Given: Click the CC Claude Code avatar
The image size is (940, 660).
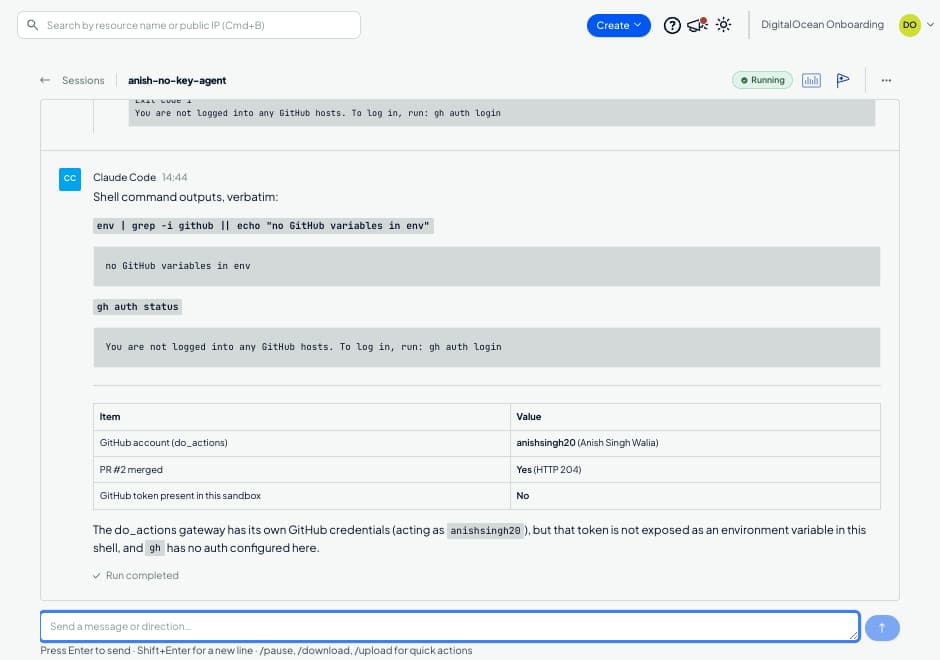Looking at the screenshot, I should pos(70,179).
